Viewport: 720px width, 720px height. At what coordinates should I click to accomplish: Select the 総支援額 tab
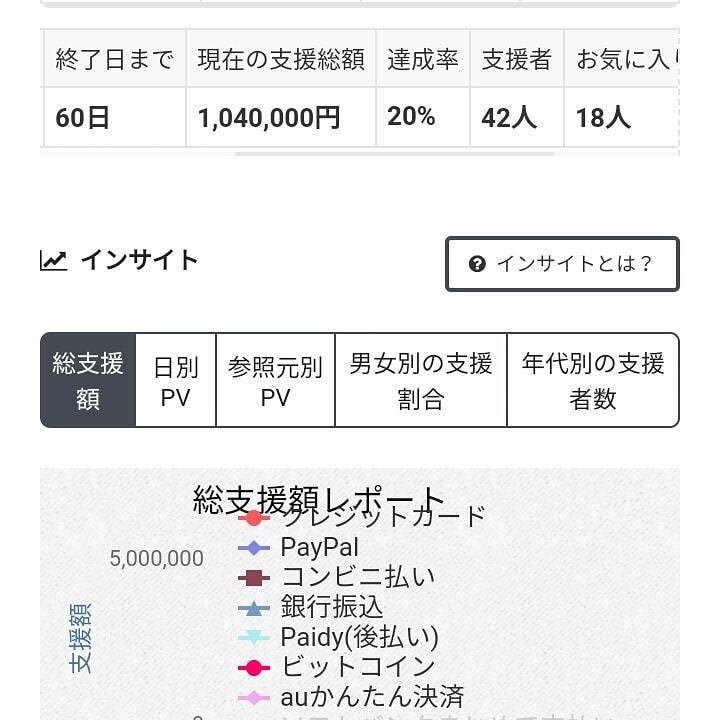click(x=88, y=380)
